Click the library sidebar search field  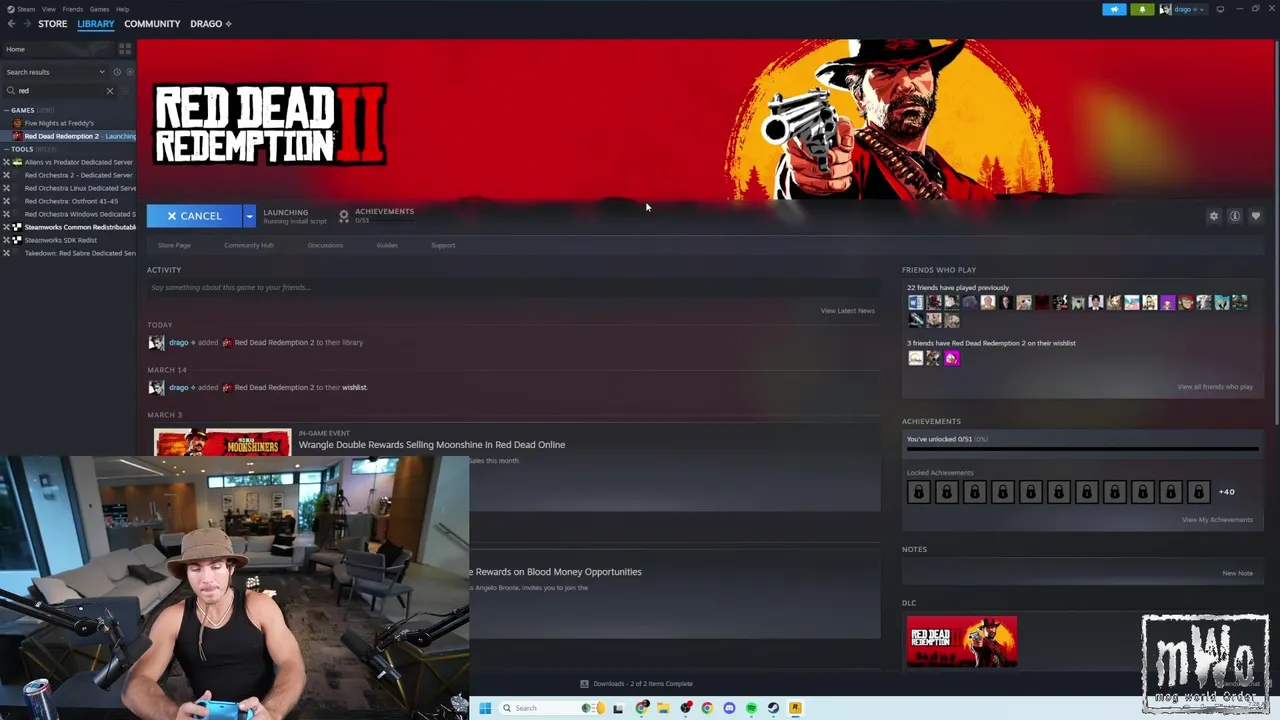[x=58, y=91]
